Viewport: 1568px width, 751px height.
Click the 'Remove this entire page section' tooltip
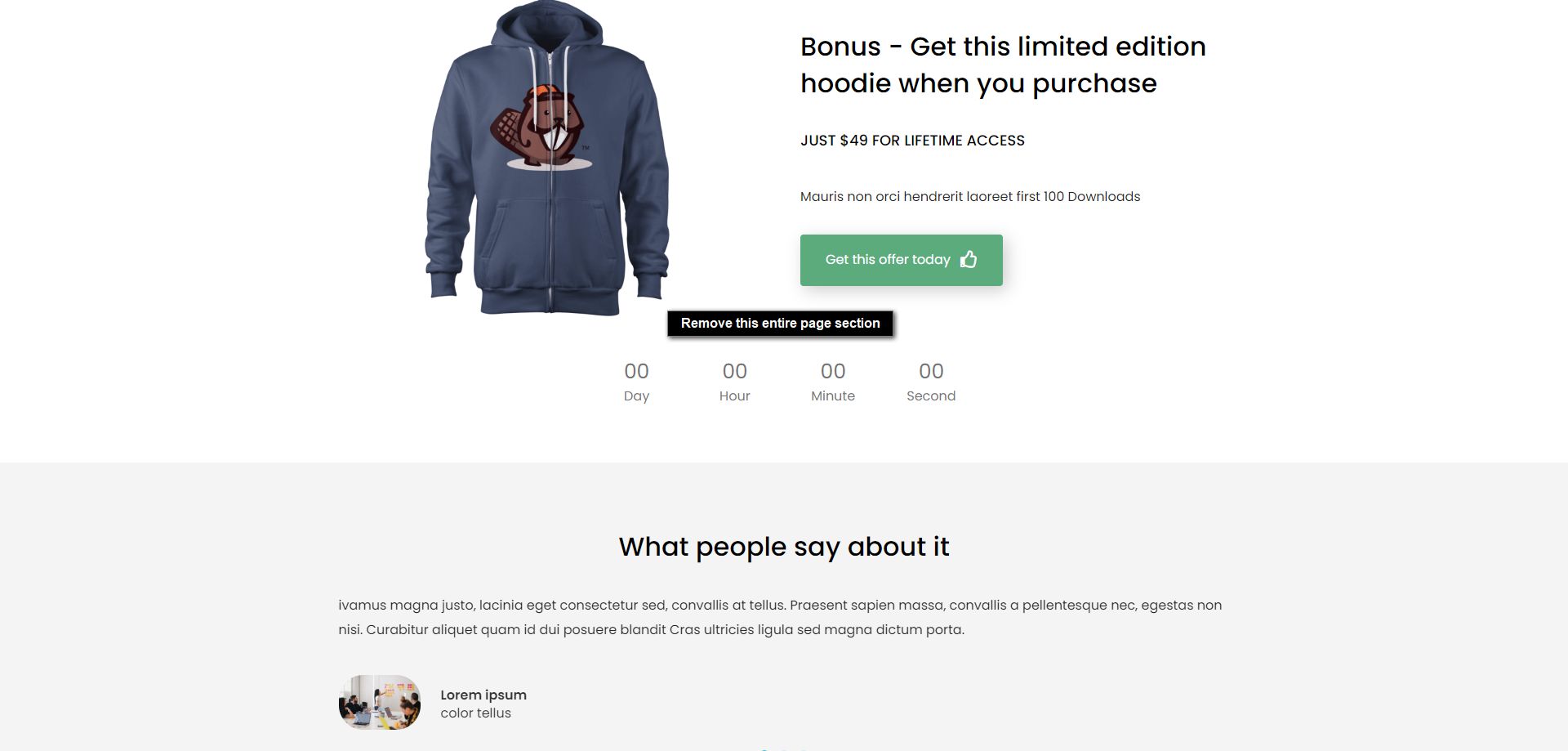click(780, 324)
